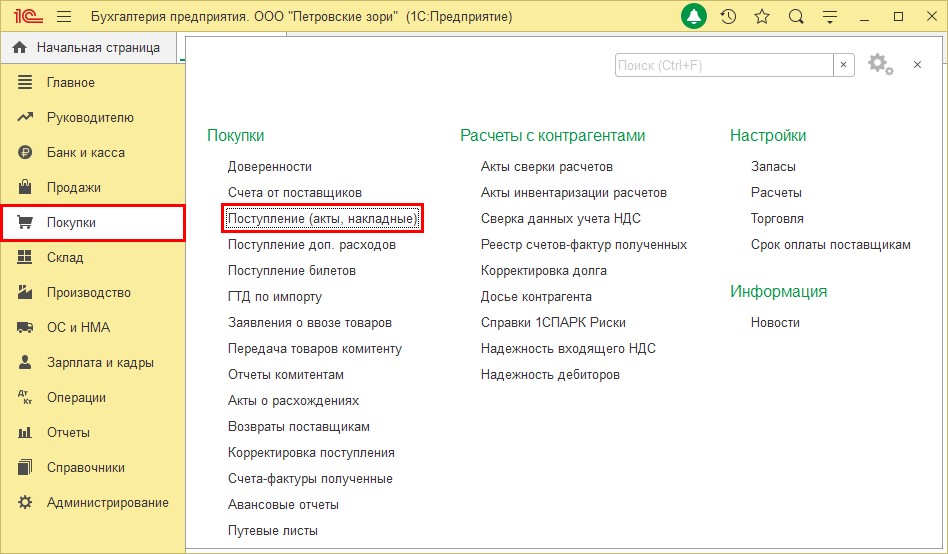This screenshot has width=948, height=554.
Task: Open Корректировка долга
Action: point(544,270)
